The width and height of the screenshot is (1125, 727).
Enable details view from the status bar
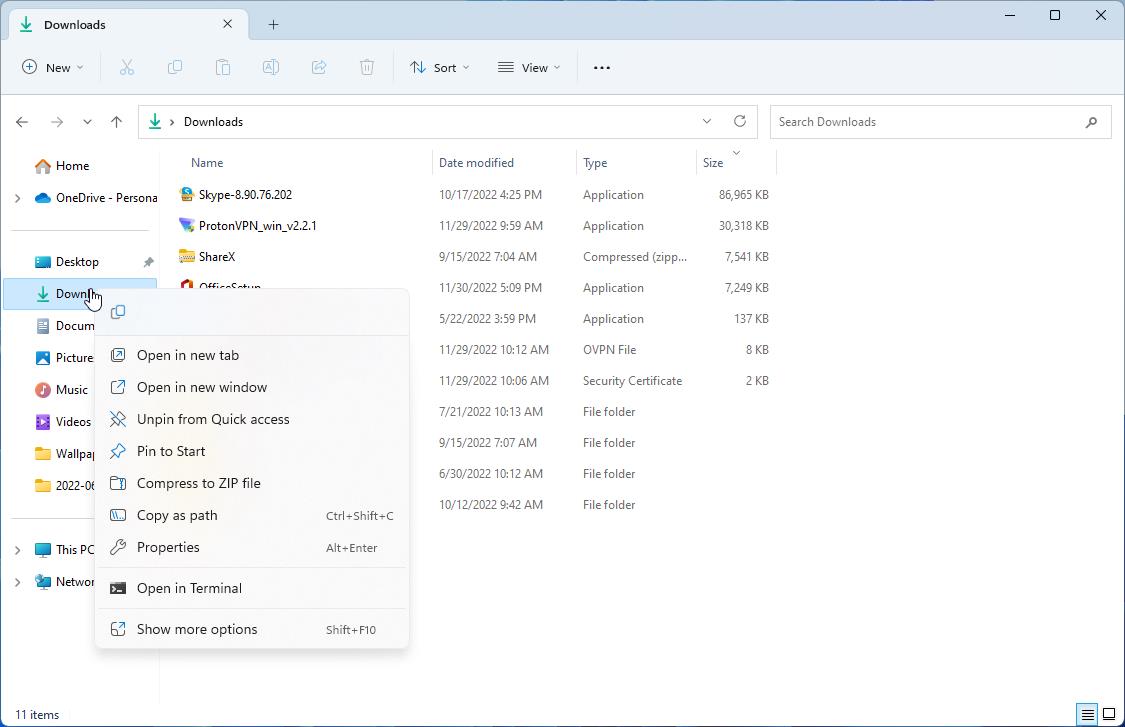click(1086, 714)
